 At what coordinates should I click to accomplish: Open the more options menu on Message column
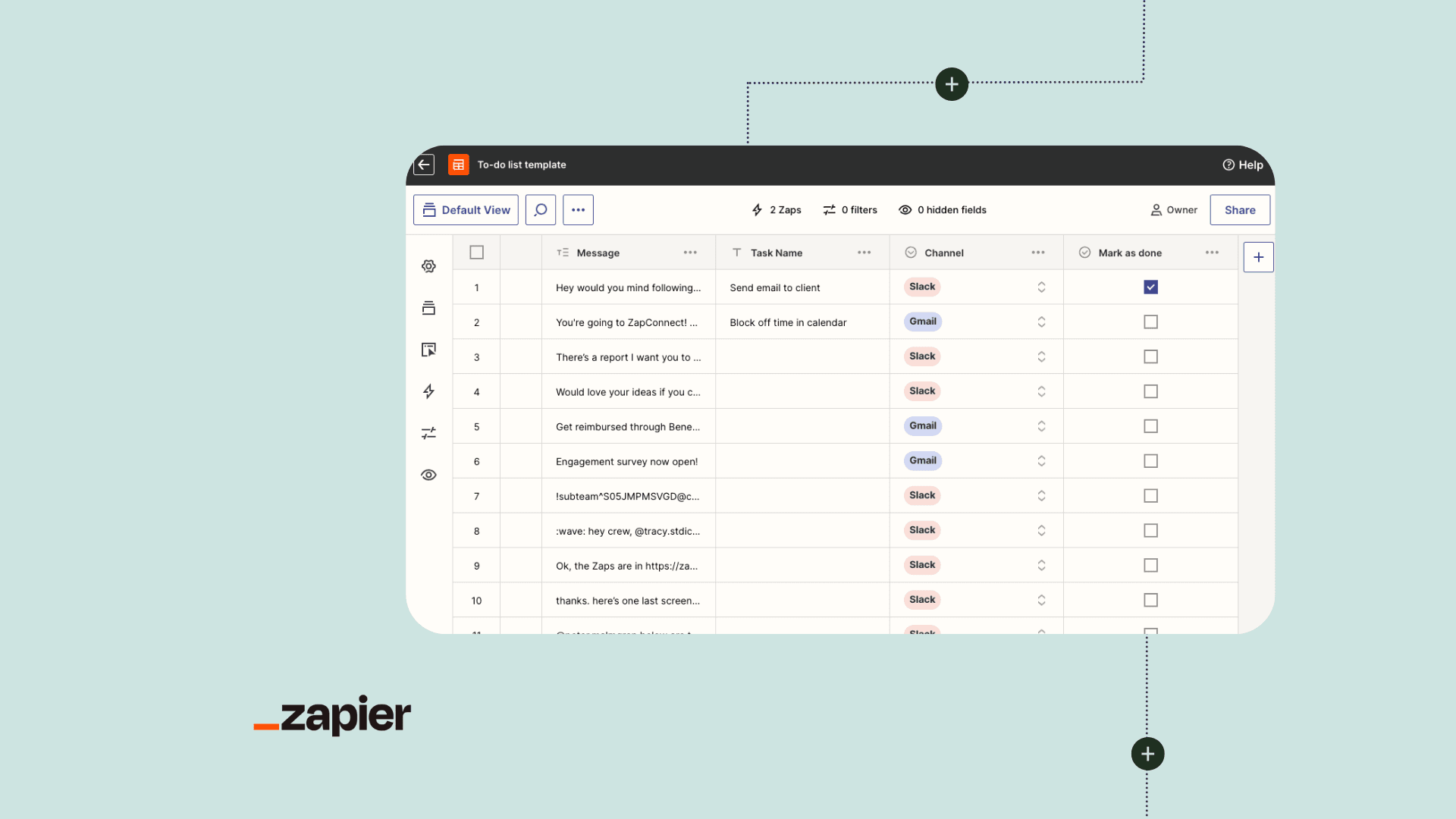click(x=691, y=252)
